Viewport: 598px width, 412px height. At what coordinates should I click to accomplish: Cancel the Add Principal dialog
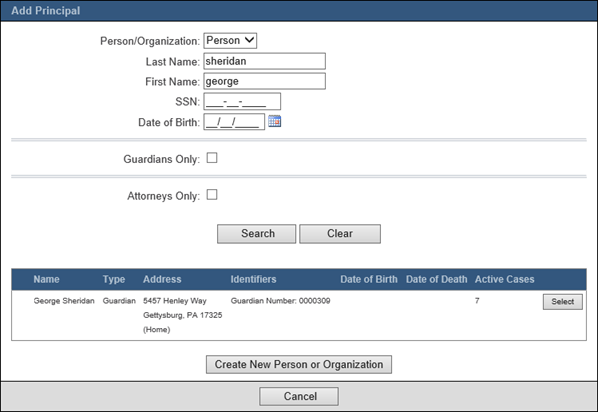pos(299,396)
